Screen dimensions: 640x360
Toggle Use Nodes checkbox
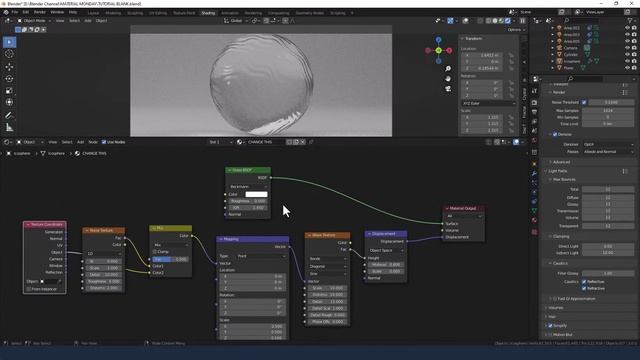coord(104,142)
